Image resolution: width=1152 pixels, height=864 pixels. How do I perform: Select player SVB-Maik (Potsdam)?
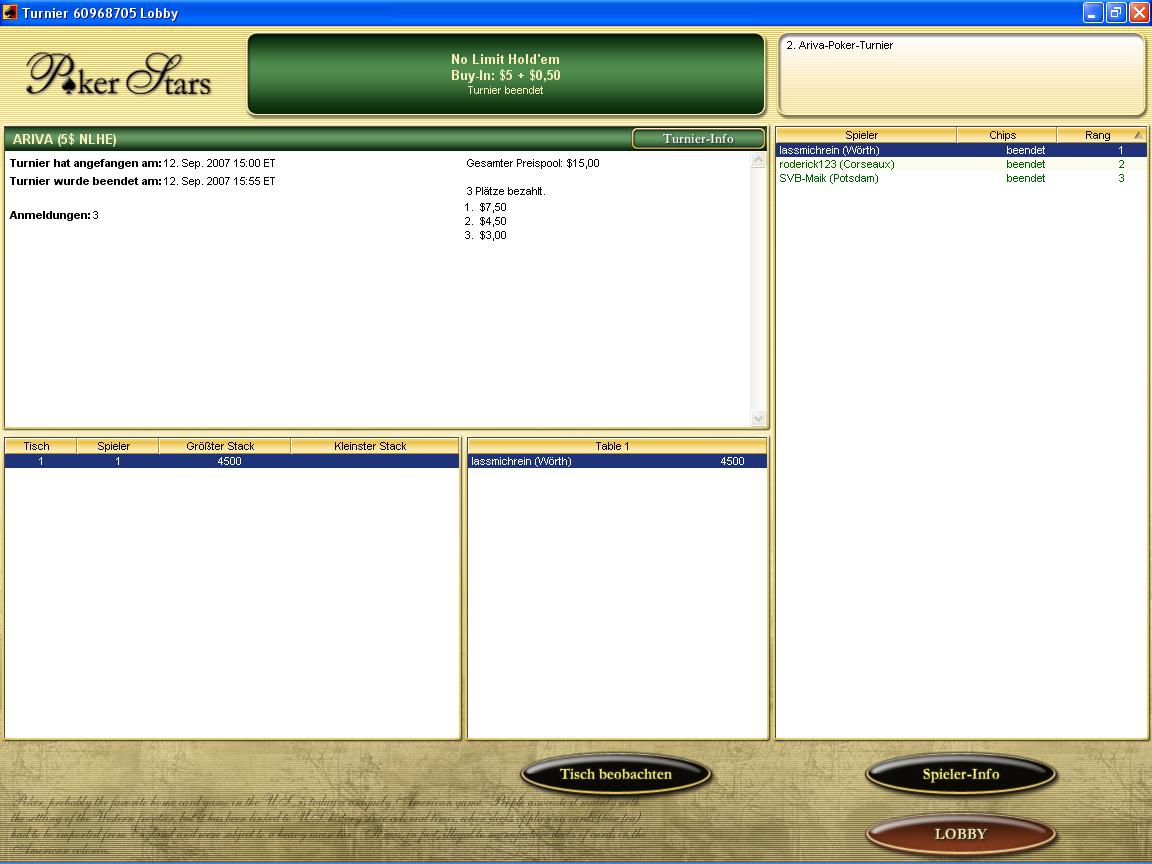961,178
